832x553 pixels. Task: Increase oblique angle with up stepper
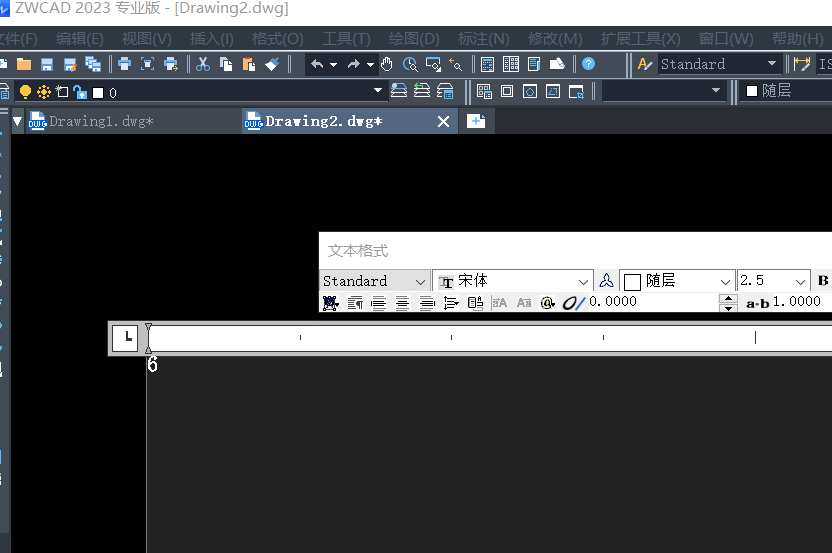pos(728,298)
